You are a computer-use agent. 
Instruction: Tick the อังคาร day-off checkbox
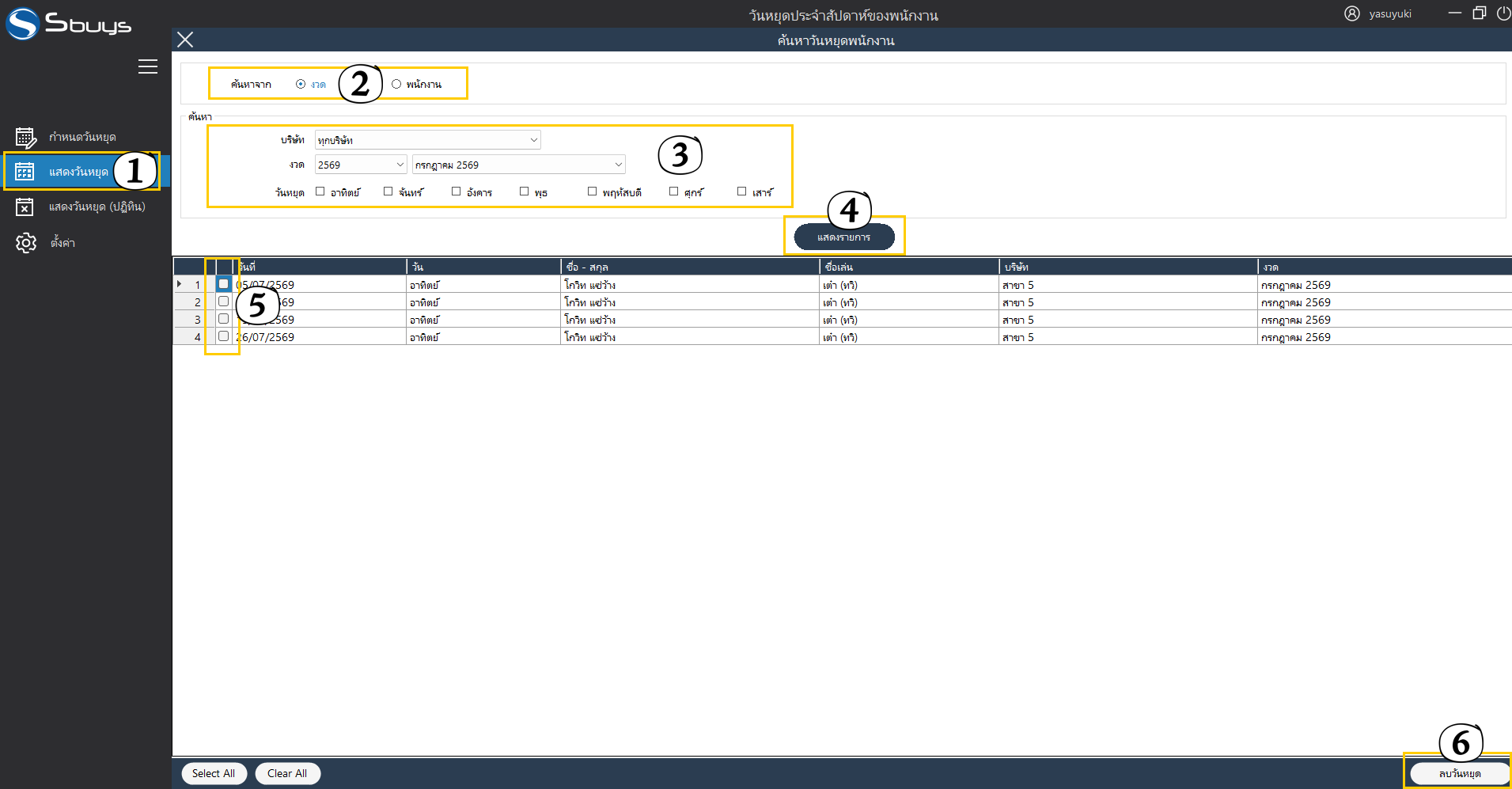tap(457, 192)
